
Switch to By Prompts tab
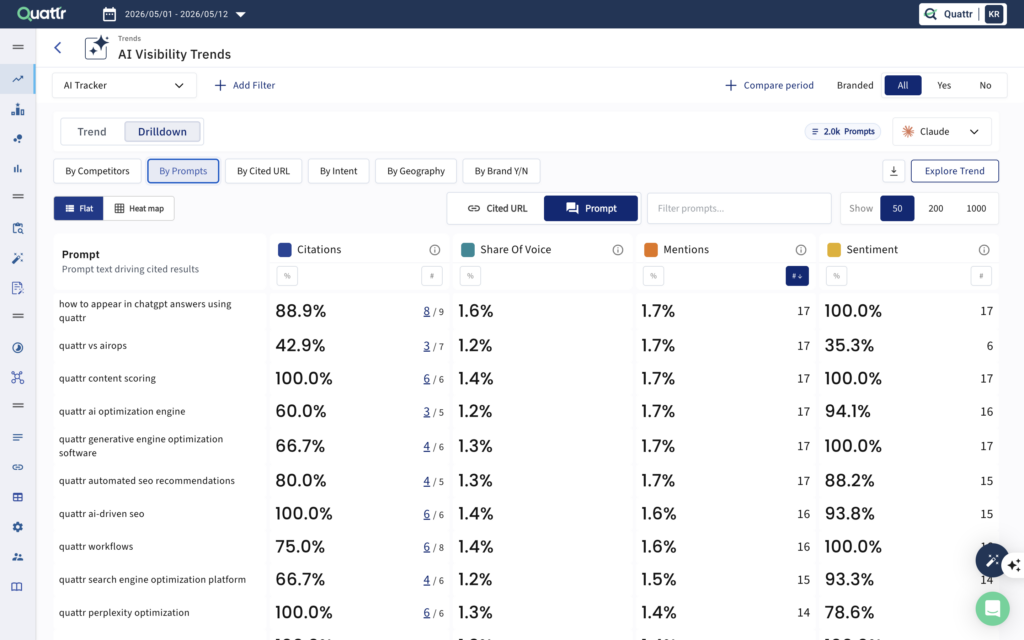tap(183, 171)
